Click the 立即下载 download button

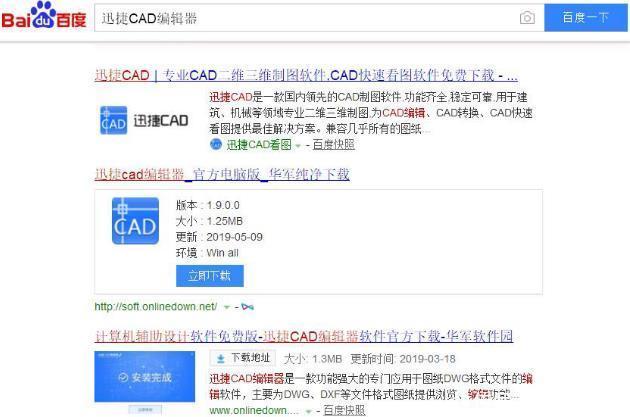pos(210,276)
